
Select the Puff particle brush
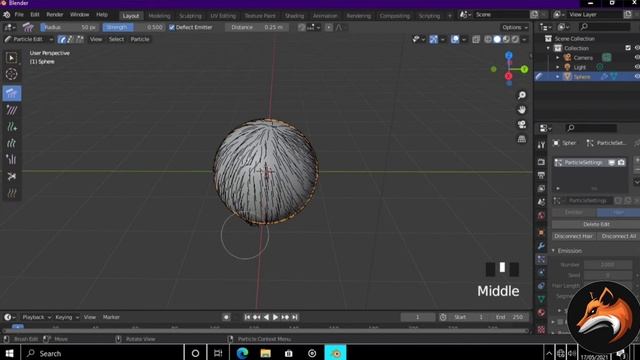coord(12,160)
